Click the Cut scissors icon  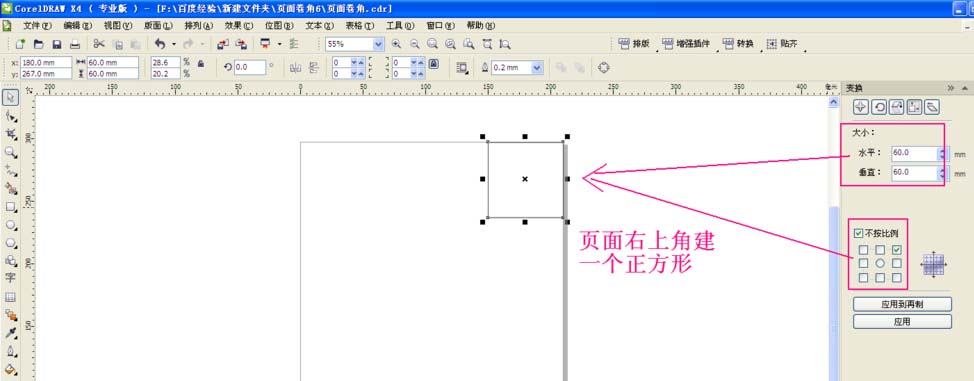point(99,44)
